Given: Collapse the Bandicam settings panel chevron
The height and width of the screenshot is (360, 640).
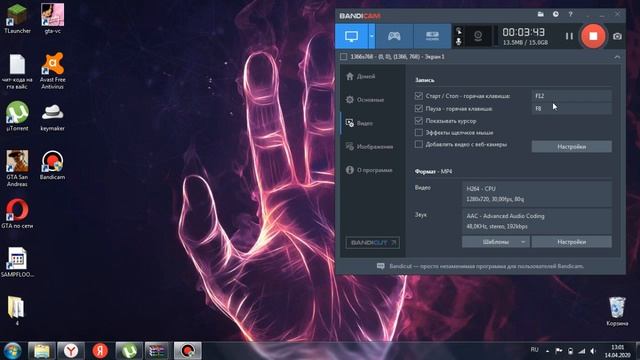Looking at the screenshot, I should coord(617,57).
